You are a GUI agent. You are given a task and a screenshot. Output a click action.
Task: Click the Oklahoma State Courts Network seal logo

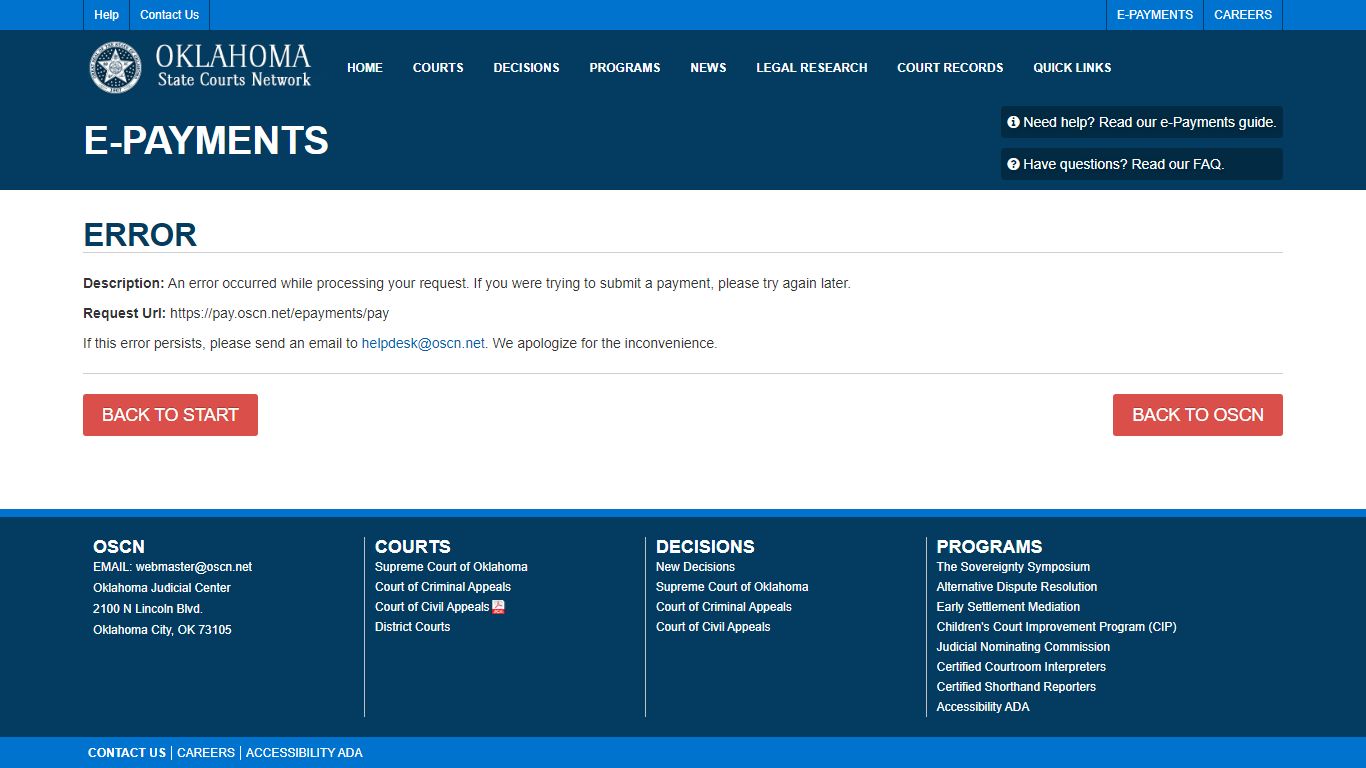pos(116,67)
